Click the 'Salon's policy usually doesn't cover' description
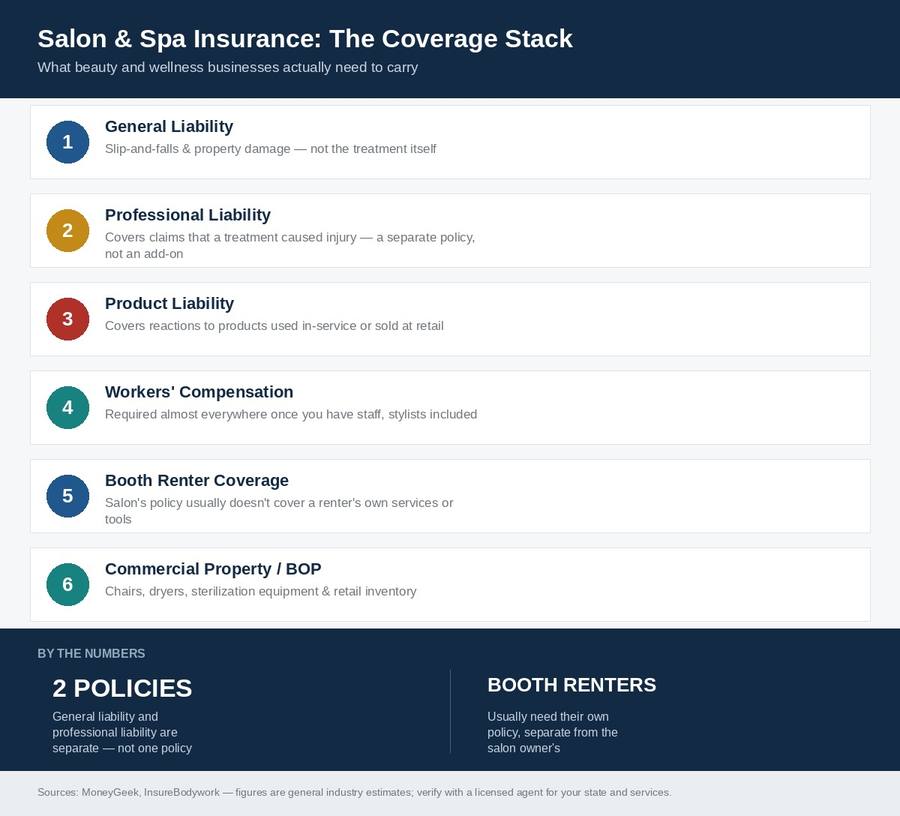Viewport: 900px width, 816px height. tap(279, 511)
